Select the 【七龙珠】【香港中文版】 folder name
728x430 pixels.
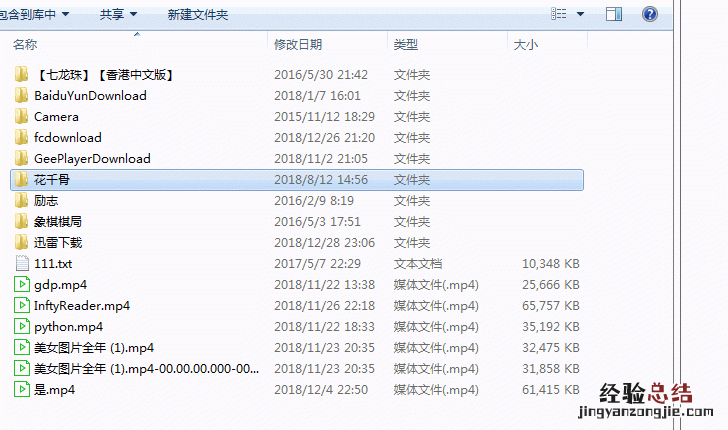(x=104, y=75)
